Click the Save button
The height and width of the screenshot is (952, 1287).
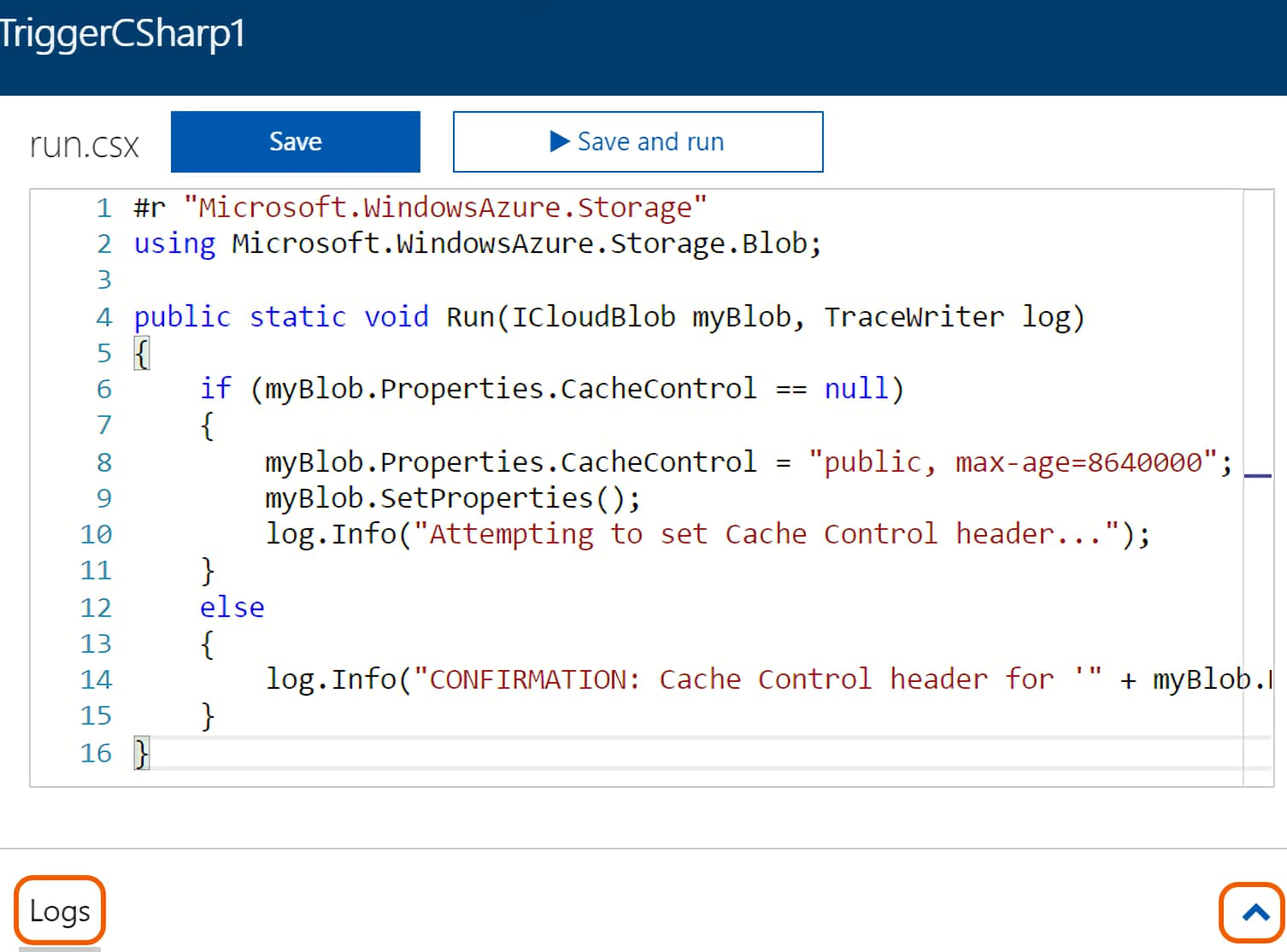pos(295,141)
